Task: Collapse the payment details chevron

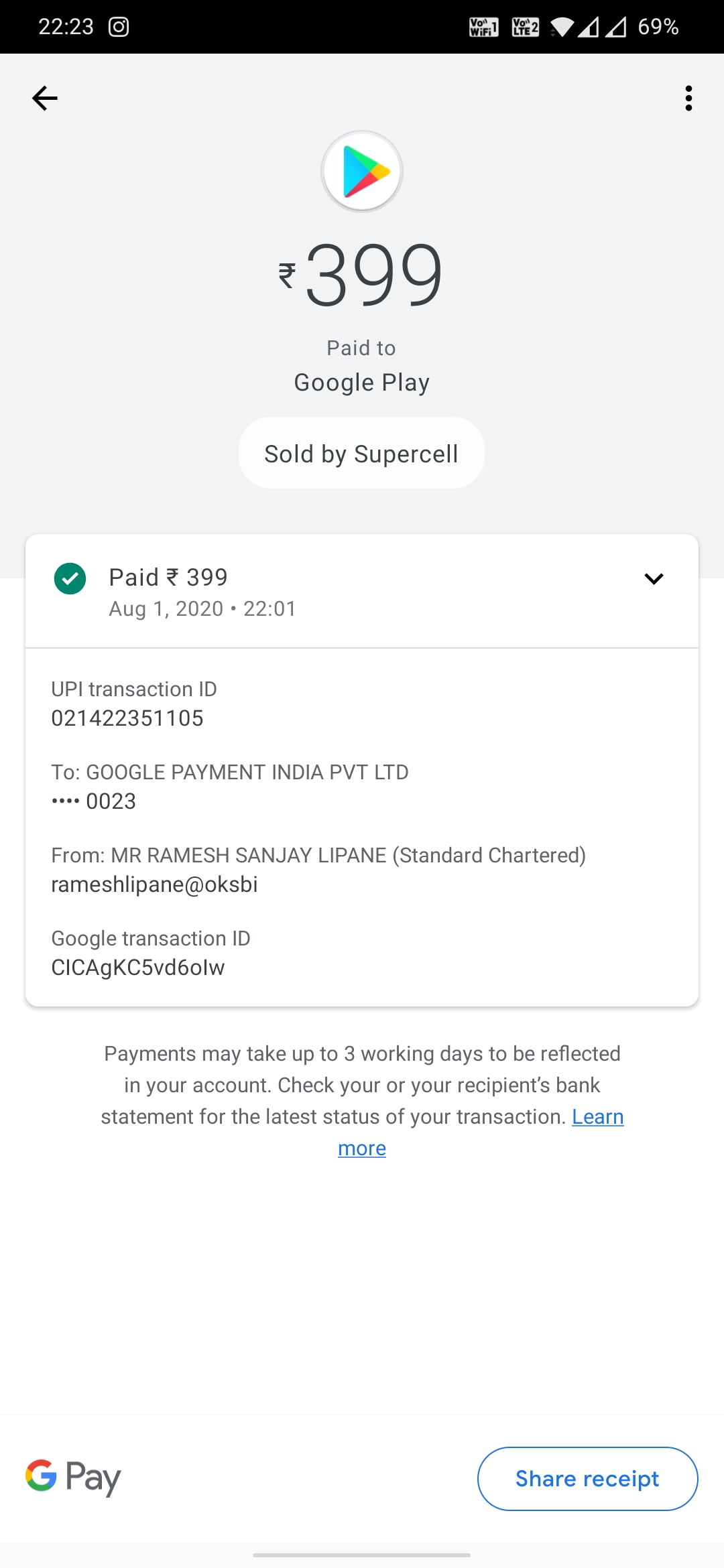Action: tap(654, 579)
